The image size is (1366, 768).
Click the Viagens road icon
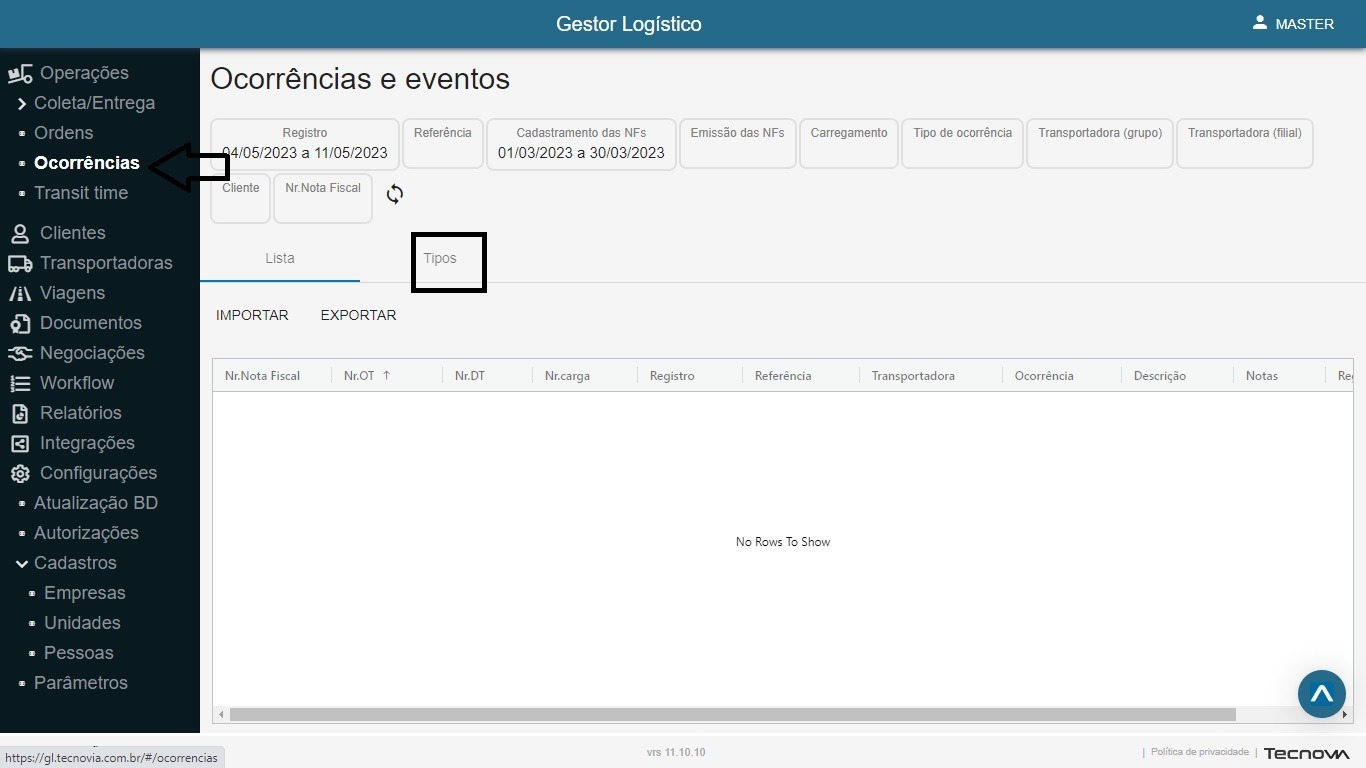coord(19,293)
